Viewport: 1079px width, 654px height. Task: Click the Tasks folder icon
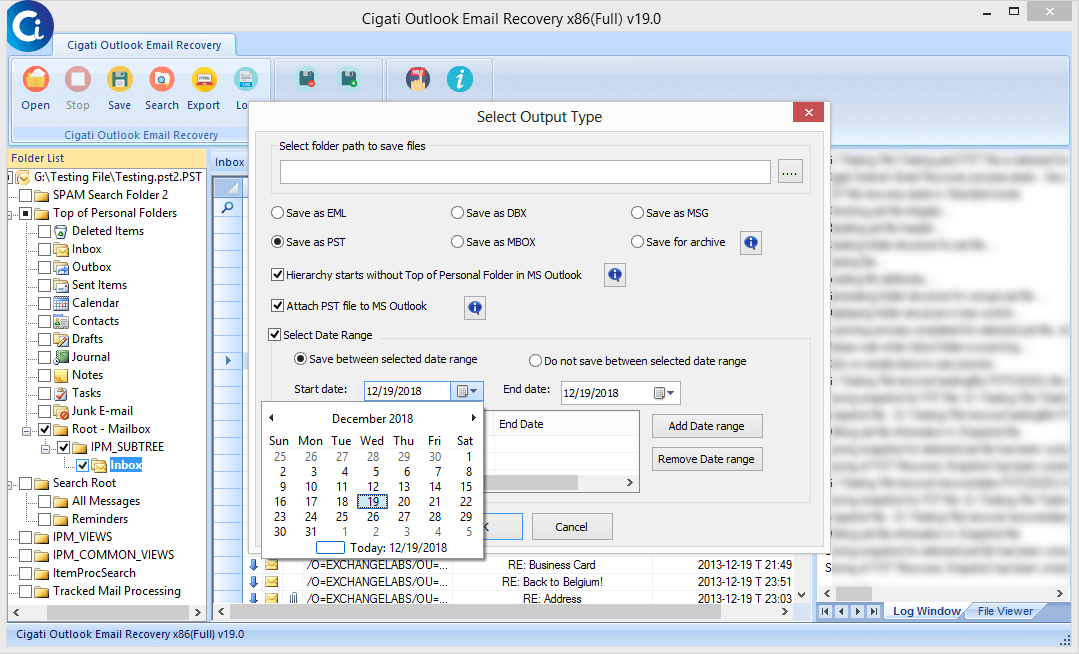click(x=61, y=393)
